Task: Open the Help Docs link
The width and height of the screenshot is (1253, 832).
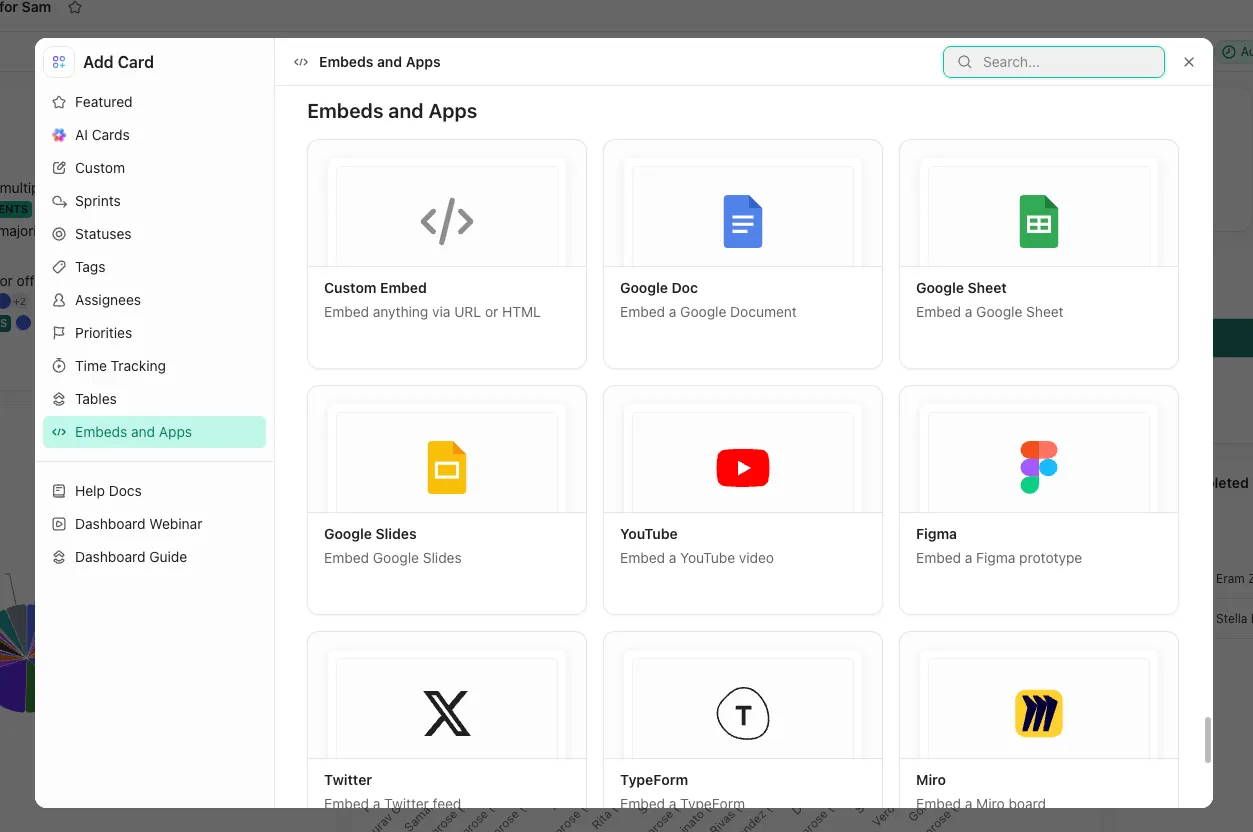Action: click(x=154, y=491)
